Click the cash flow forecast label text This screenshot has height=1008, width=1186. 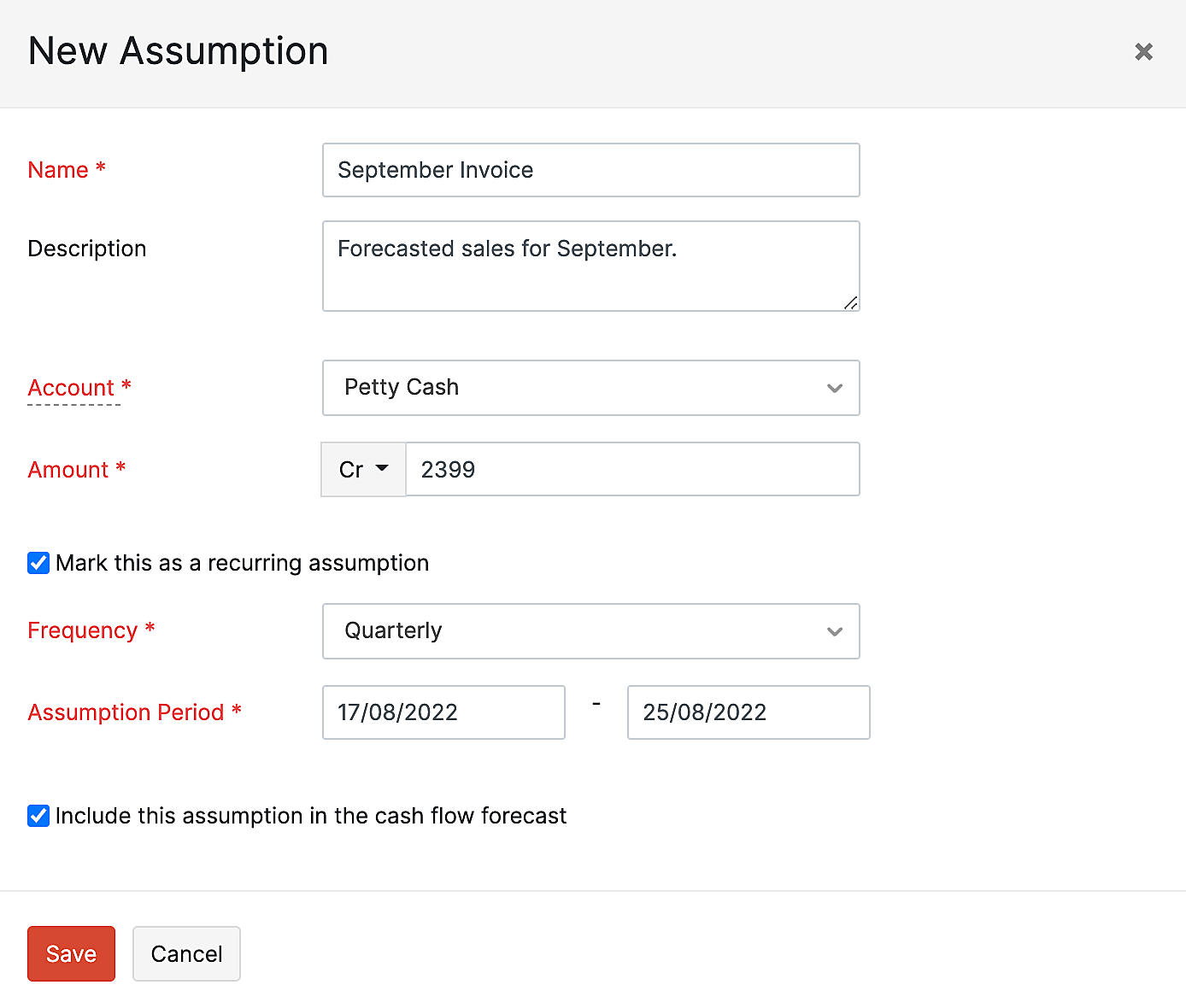tap(310, 816)
